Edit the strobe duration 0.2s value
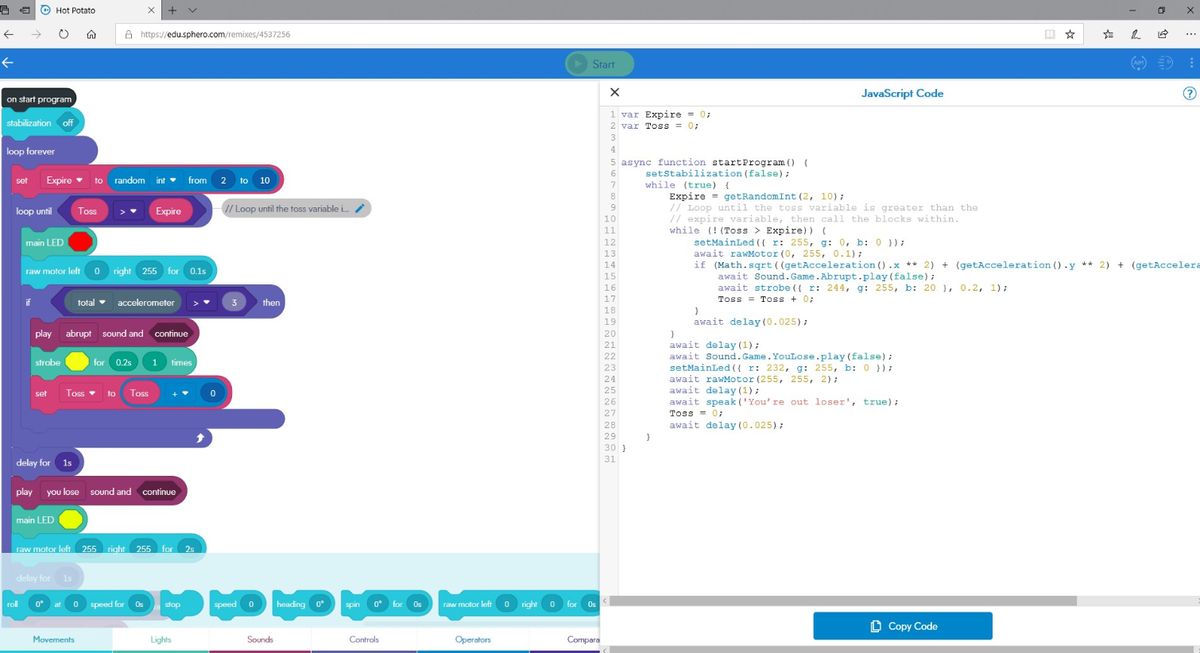Screen dimensions: 1200x653 (x=123, y=362)
